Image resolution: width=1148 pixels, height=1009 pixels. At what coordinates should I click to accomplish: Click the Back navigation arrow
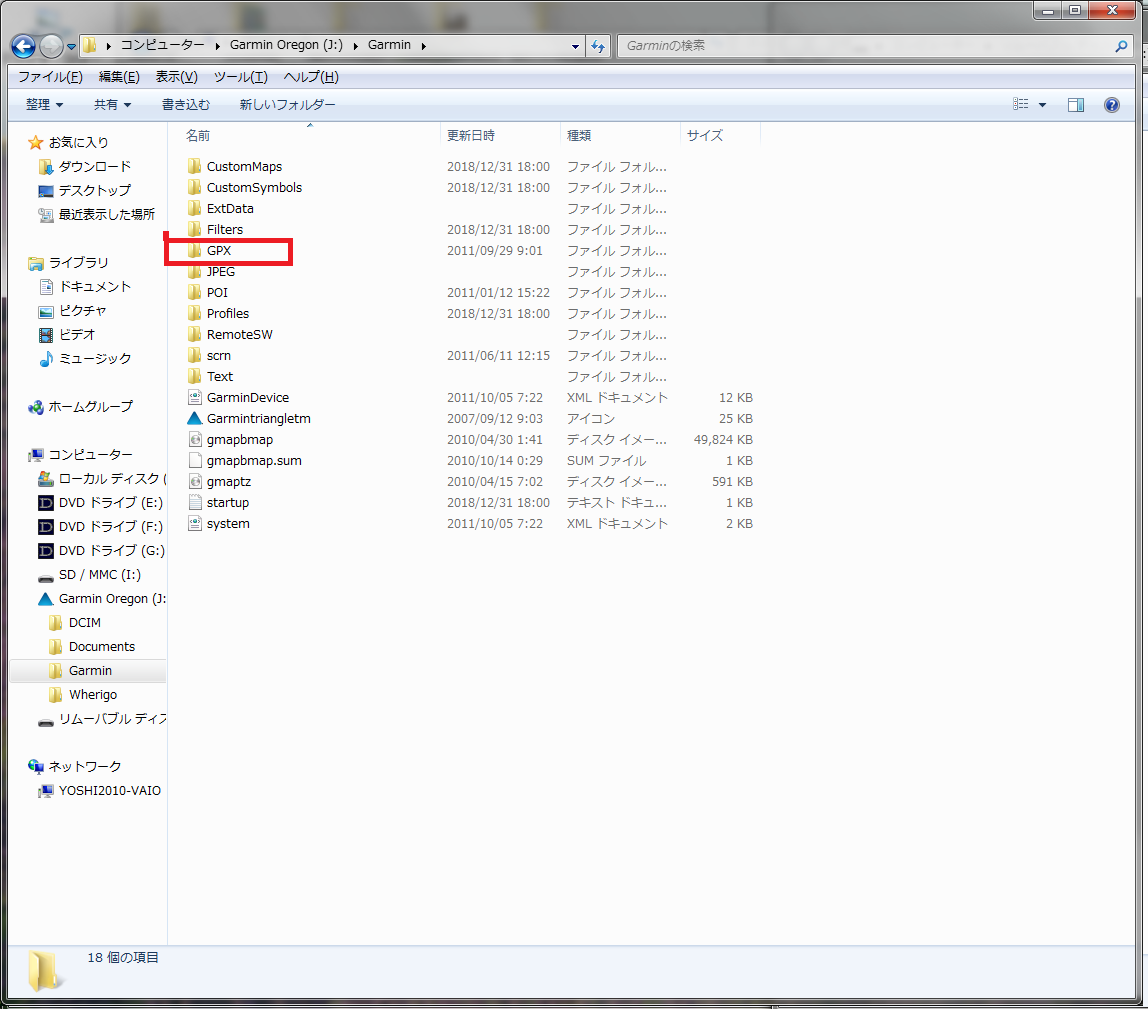point(23,46)
